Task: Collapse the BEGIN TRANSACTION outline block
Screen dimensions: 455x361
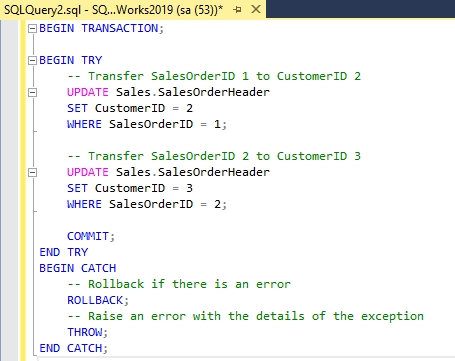Action: (x=32, y=29)
